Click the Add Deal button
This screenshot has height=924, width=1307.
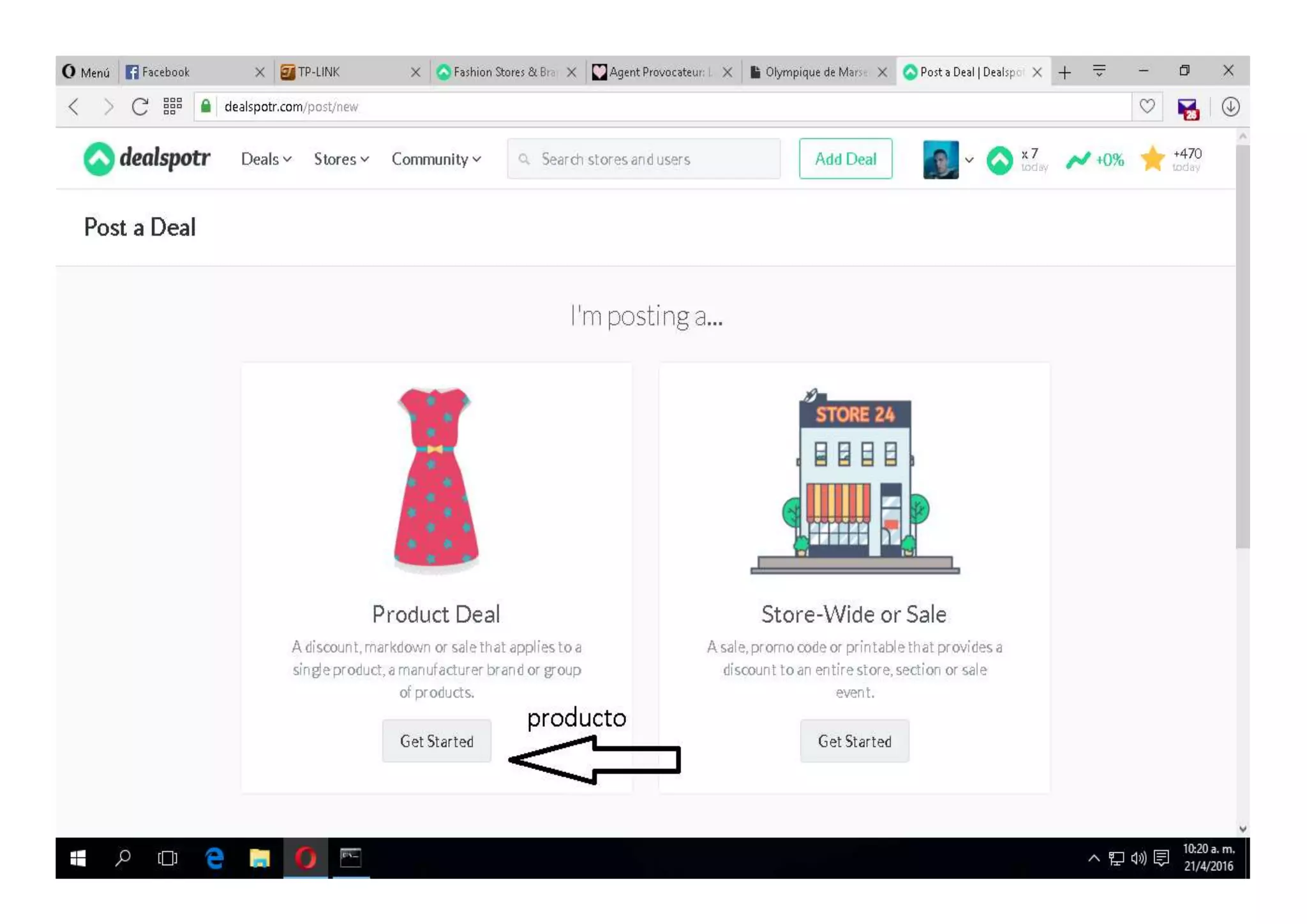[x=845, y=159]
